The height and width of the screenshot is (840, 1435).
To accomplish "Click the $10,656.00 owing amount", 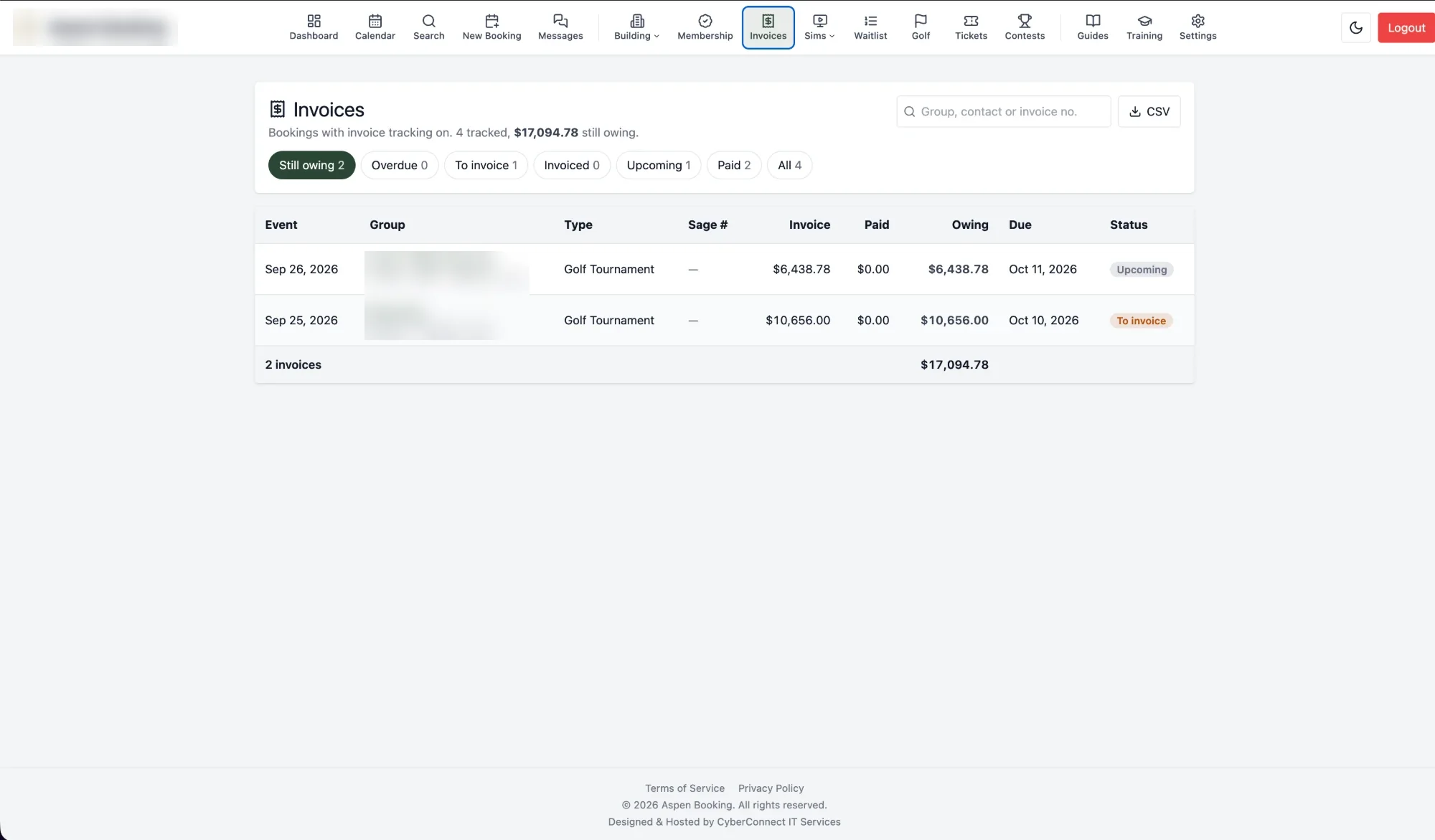I will [954, 320].
